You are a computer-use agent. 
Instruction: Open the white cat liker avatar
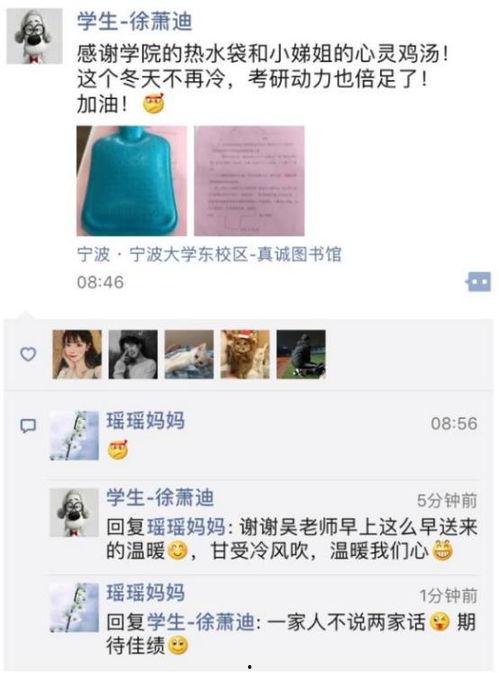point(189,355)
